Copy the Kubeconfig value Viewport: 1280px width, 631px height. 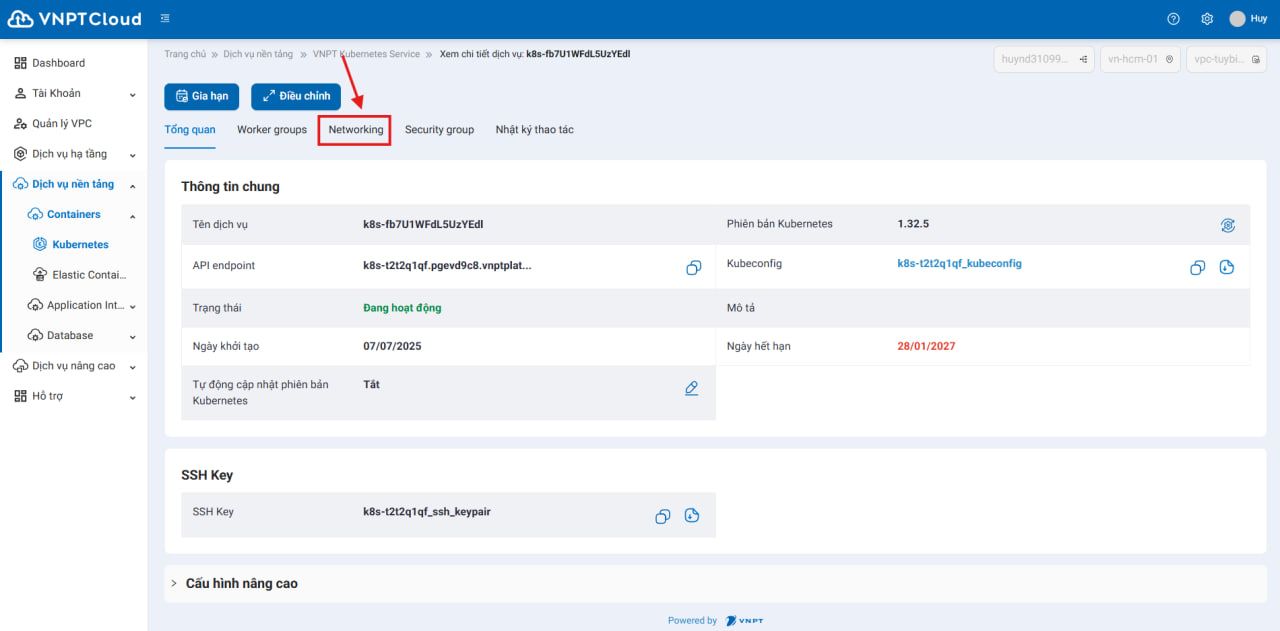pos(1197,268)
